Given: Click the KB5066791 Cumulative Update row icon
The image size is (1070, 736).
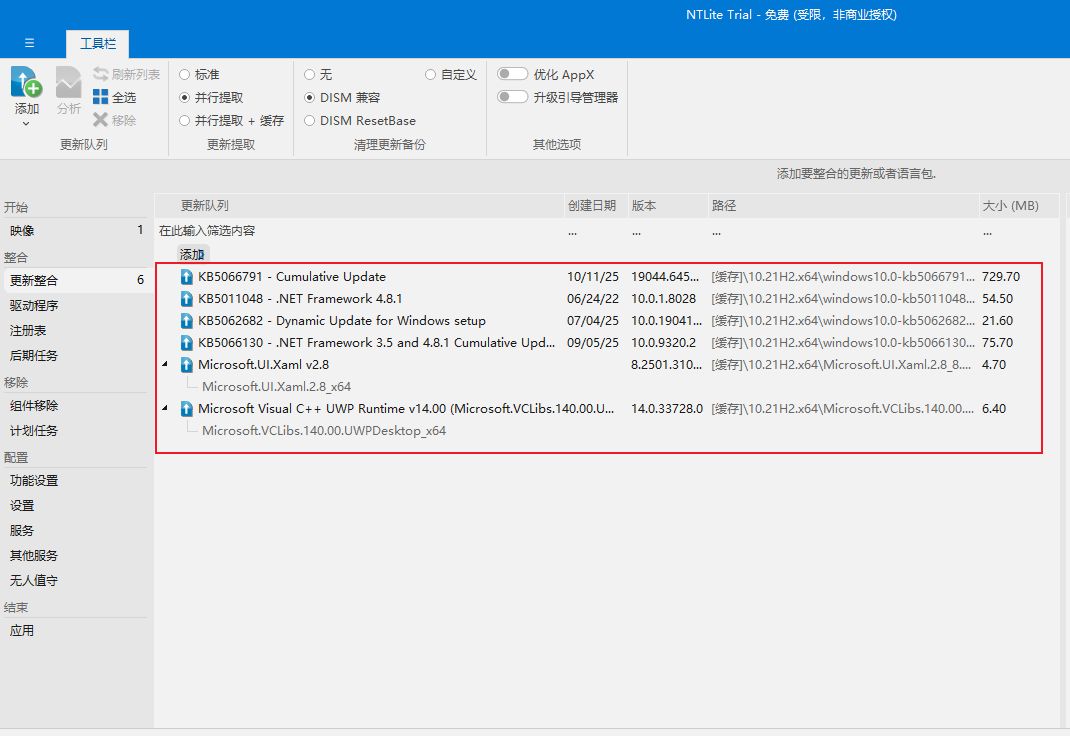Looking at the screenshot, I should point(186,277).
